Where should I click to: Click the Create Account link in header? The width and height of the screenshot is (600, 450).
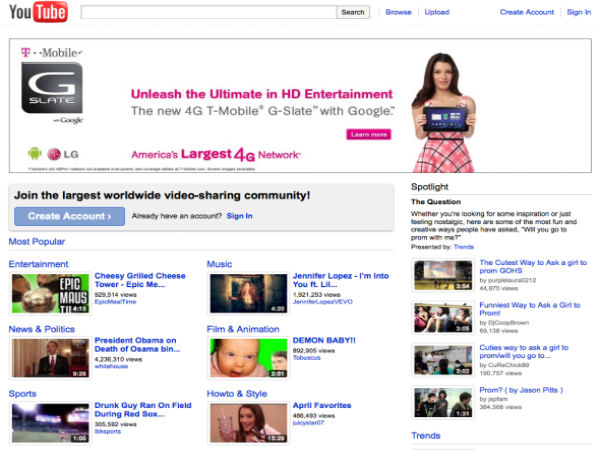526,13
